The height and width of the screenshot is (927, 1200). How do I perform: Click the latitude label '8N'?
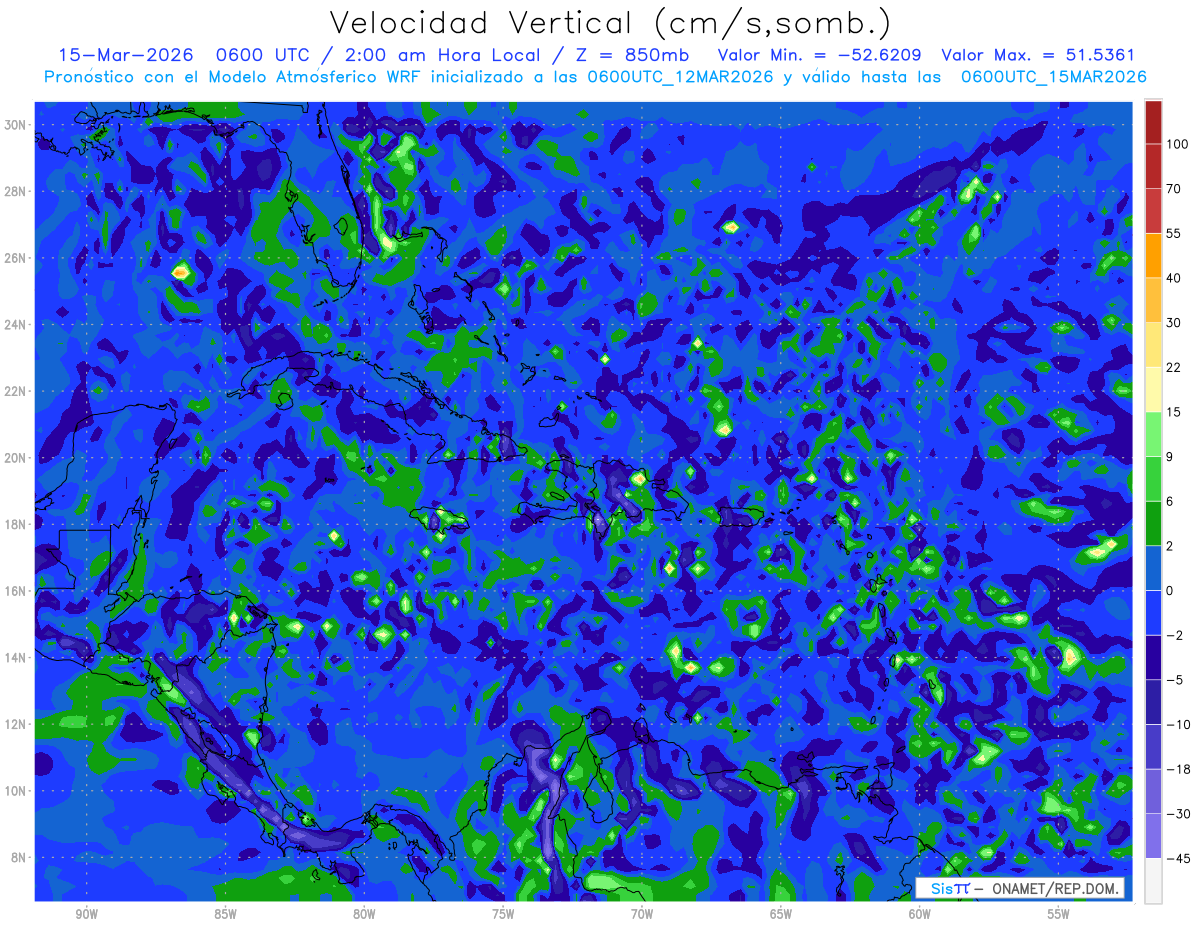coord(19,858)
